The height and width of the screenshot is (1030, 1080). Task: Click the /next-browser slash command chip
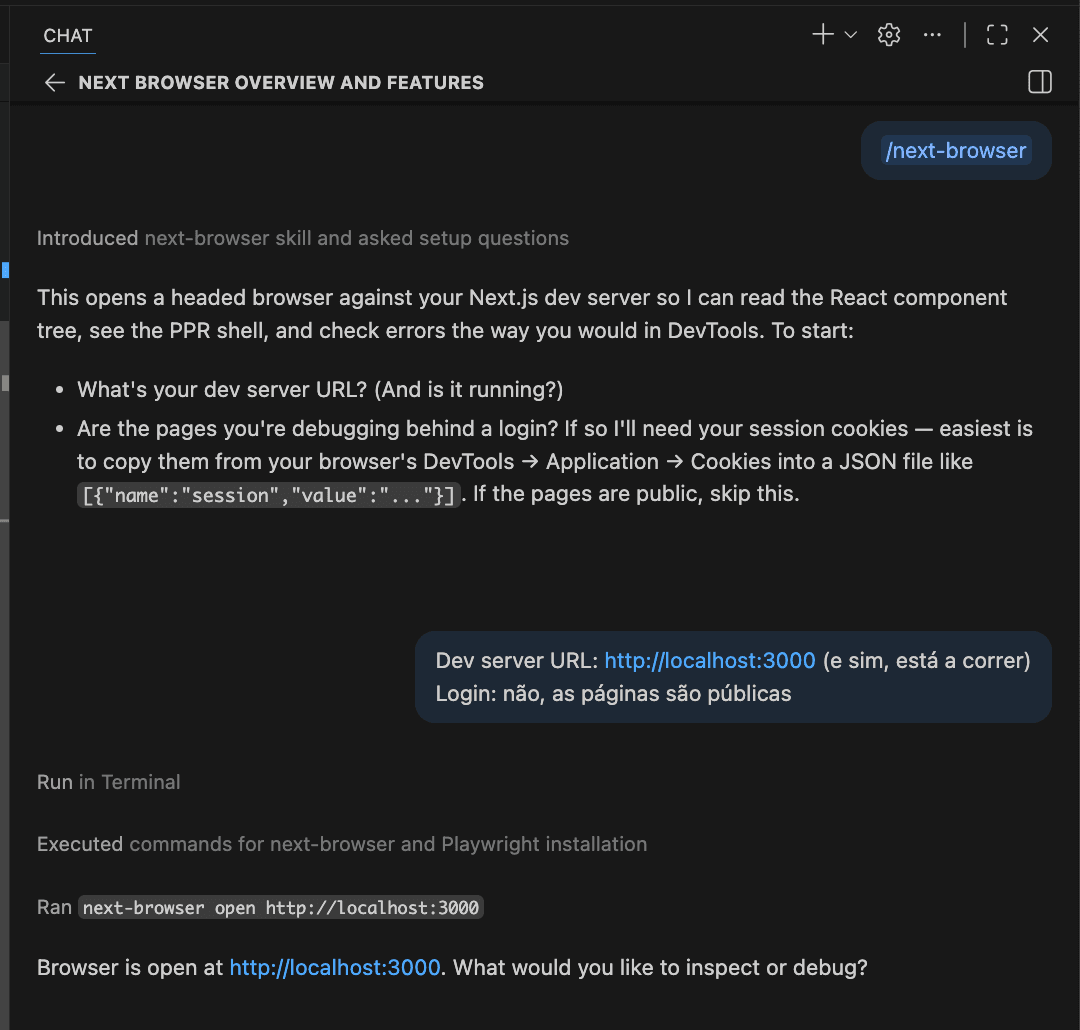(956, 151)
